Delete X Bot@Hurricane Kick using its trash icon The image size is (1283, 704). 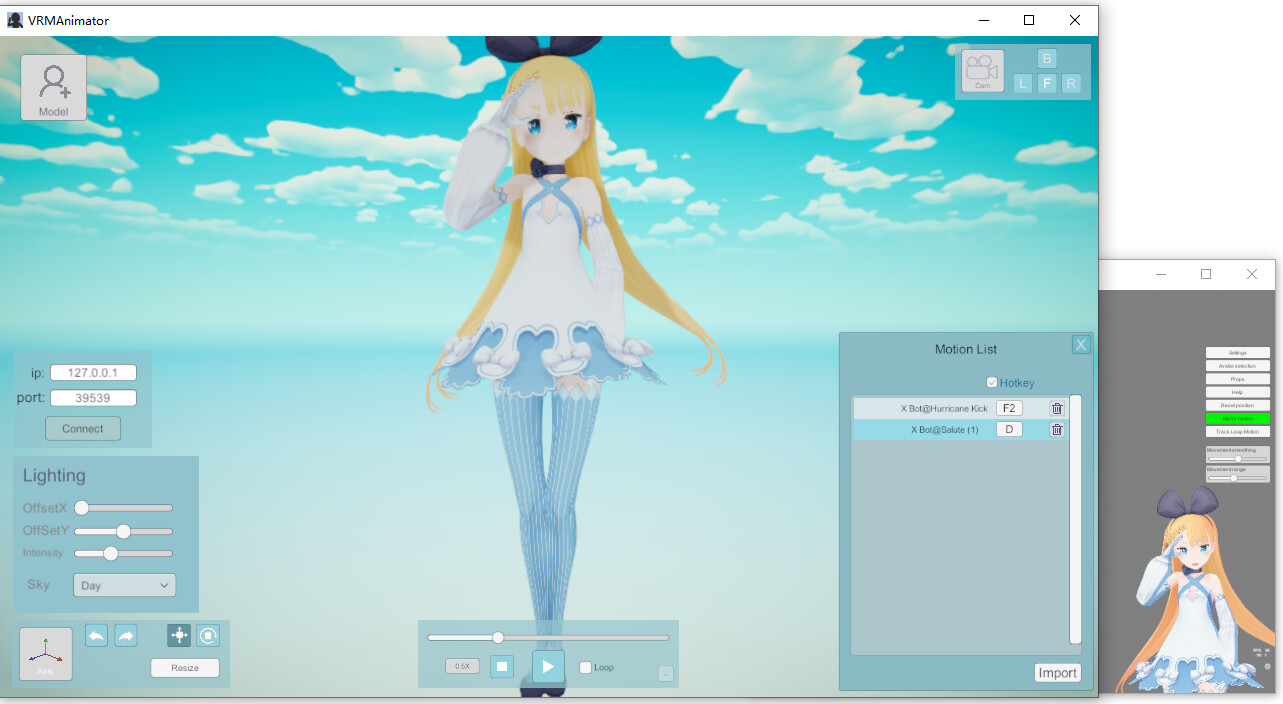click(x=1056, y=408)
